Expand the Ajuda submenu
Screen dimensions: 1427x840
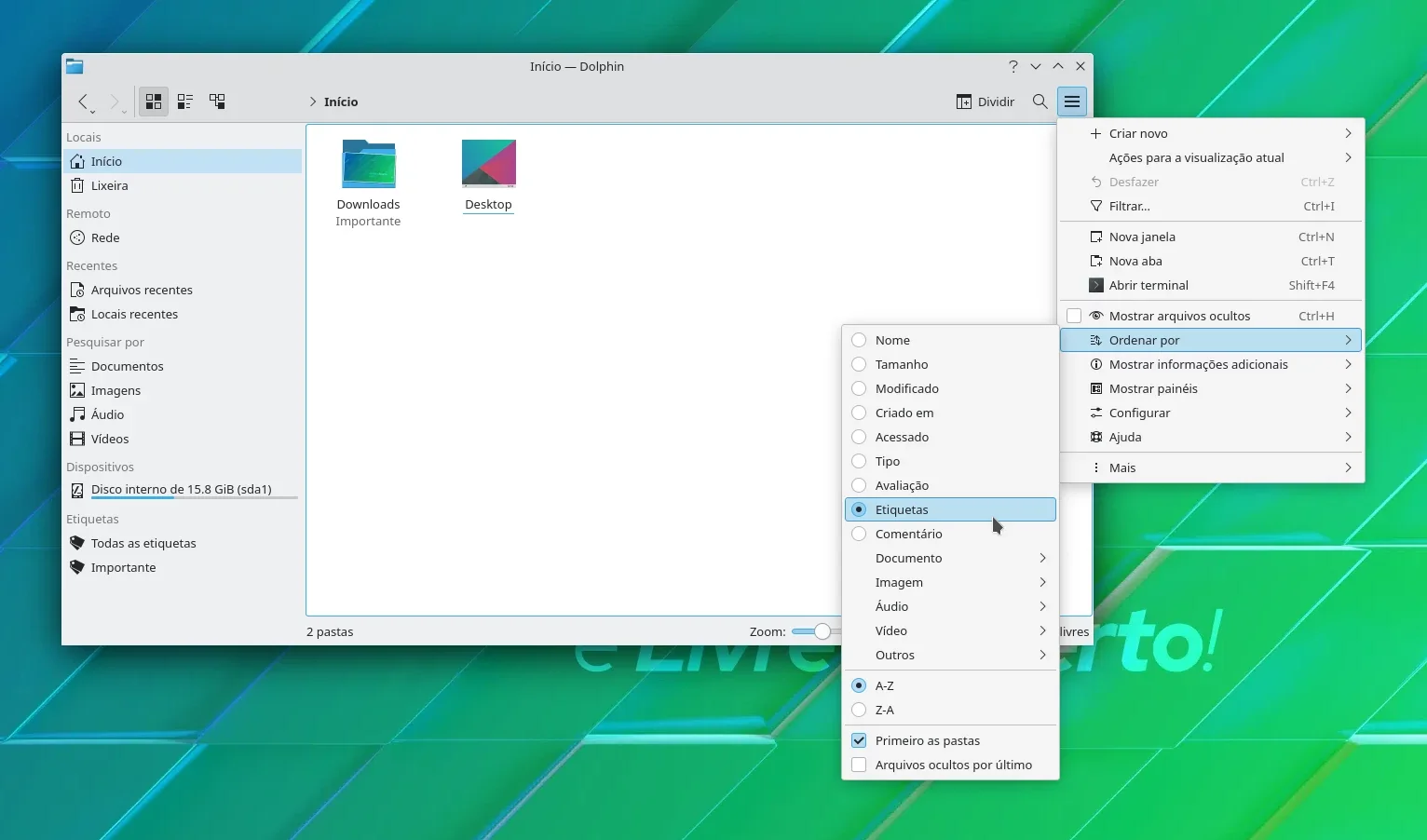(1211, 437)
